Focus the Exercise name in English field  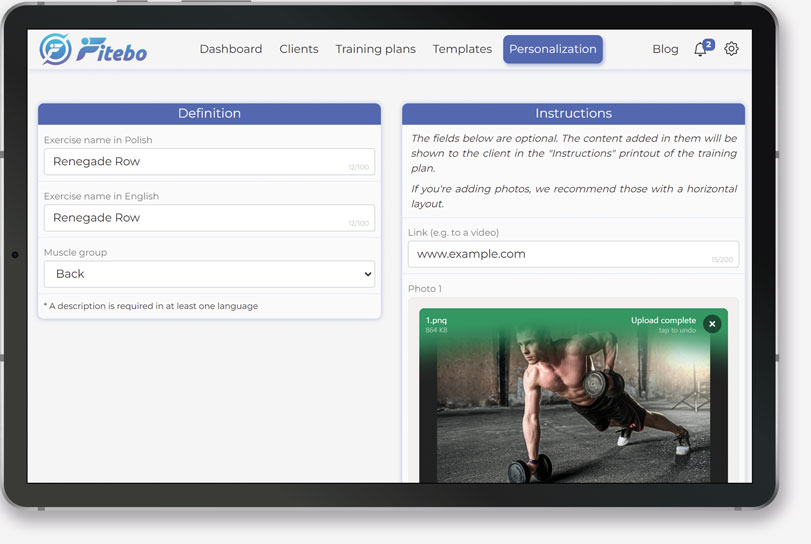coord(209,218)
